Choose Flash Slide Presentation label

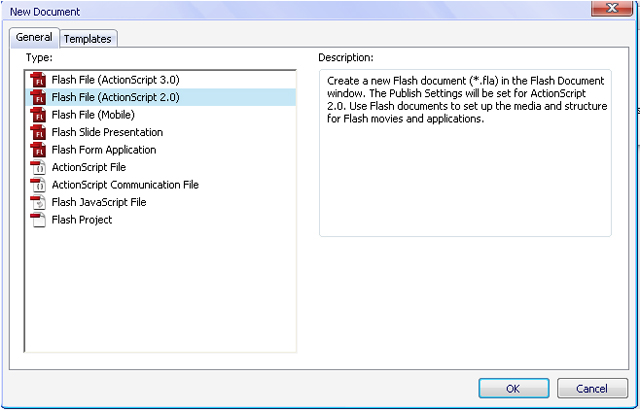coord(107,132)
